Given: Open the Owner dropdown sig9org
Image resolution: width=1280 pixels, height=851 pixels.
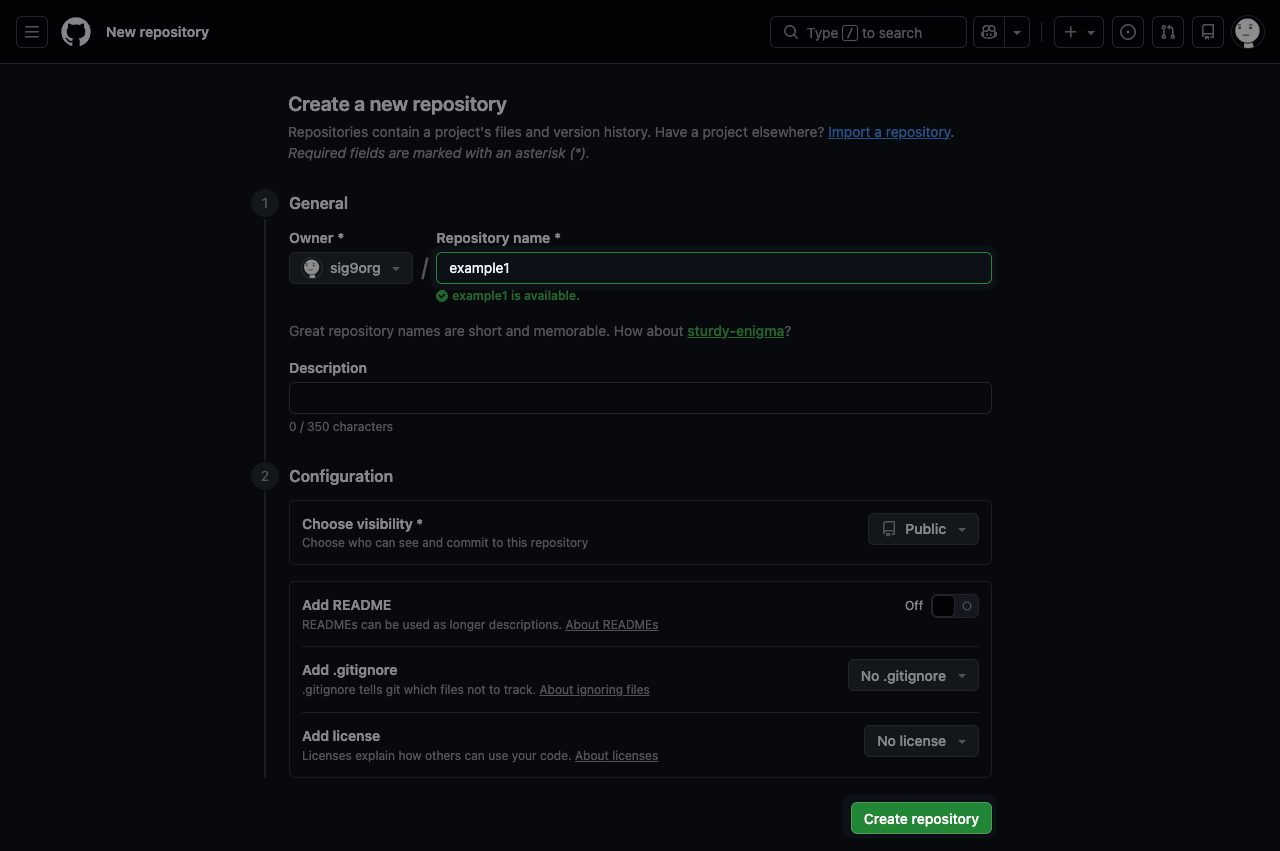Looking at the screenshot, I should coord(351,268).
